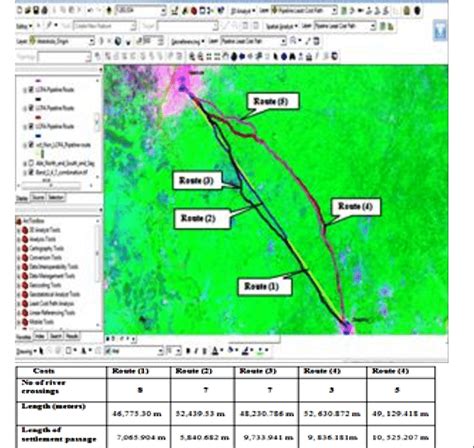Click the Italic text icon

pos(196,351)
